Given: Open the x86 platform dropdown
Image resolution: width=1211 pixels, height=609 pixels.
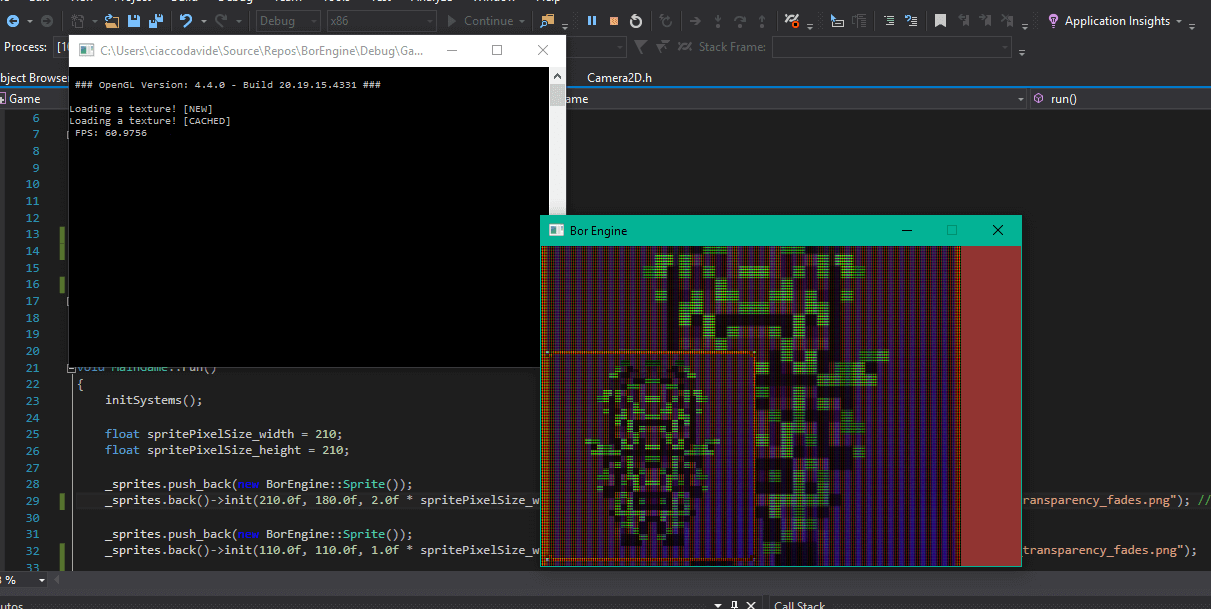Looking at the screenshot, I should coord(381,21).
